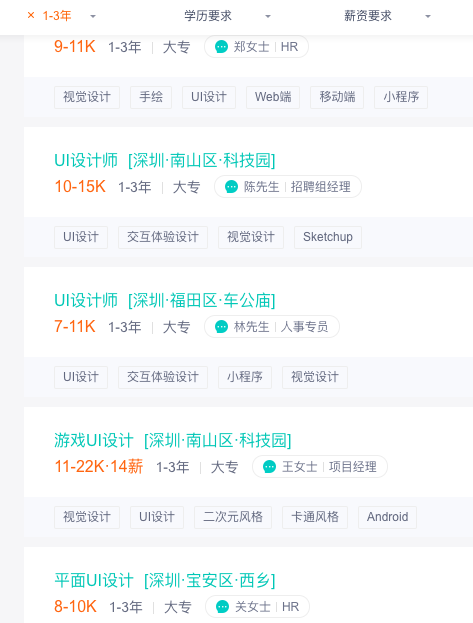Open the UI设计师 job in 福田区·车公庙
The width and height of the screenshot is (473, 623).
(165, 300)
